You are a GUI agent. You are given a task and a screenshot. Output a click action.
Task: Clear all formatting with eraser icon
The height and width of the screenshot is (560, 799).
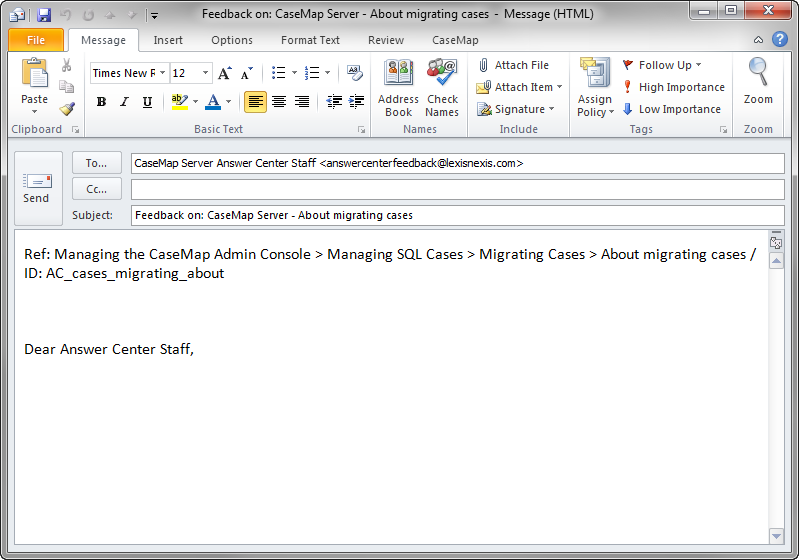pyautogui.click(x=355, y=73)
